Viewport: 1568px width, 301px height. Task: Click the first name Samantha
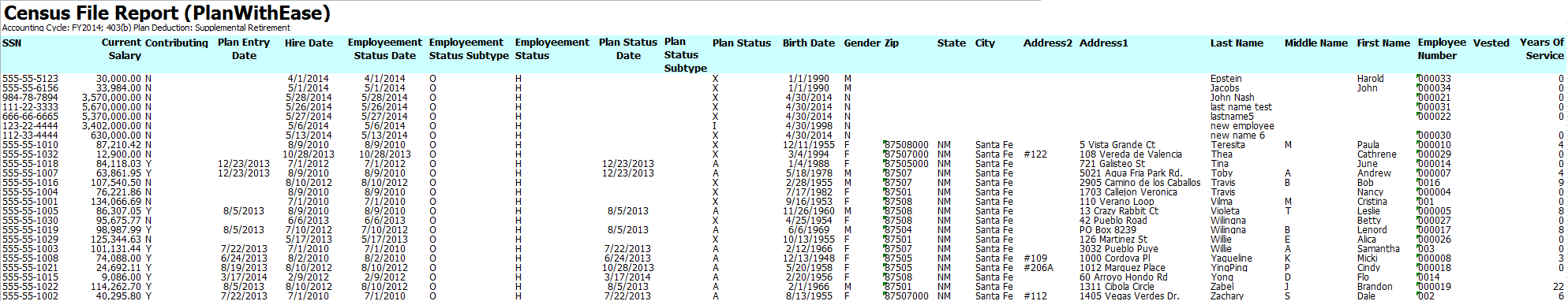(1379, 249)
